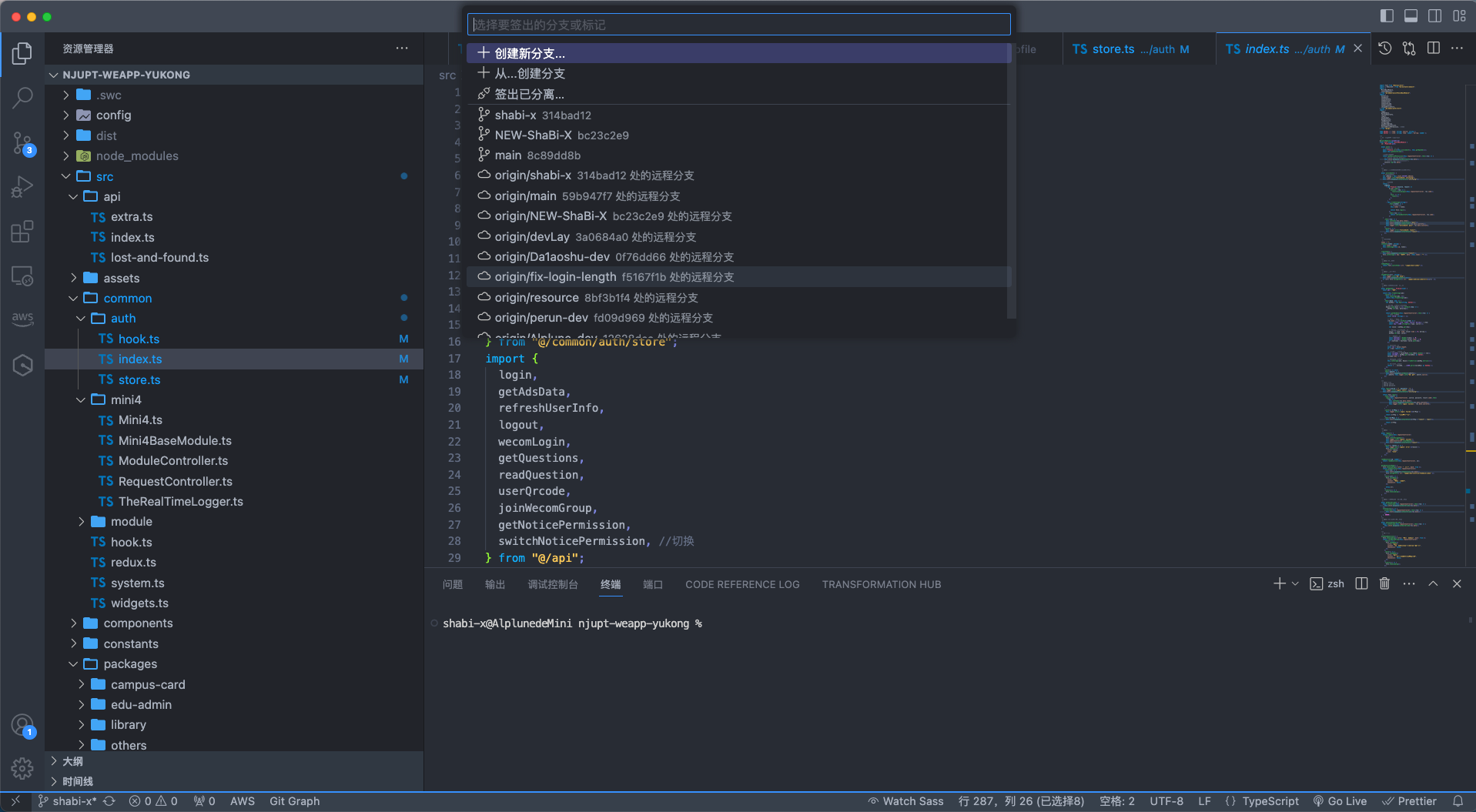The image size is (1476, 812).
Task: Open the Explorer view in activity bar
Action: tap(22, 53)
